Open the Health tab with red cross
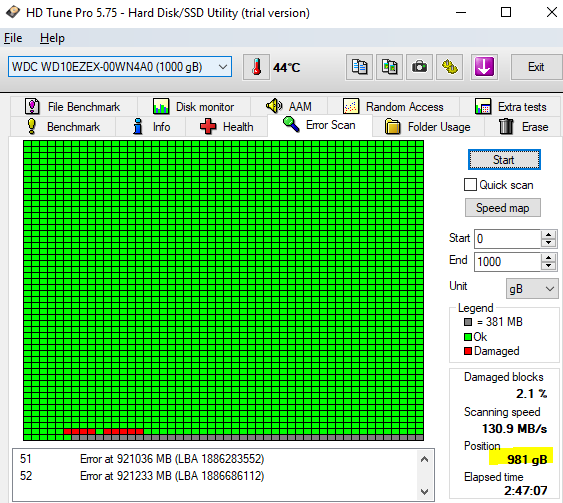 pyautogui.click(x=227, y=127)
